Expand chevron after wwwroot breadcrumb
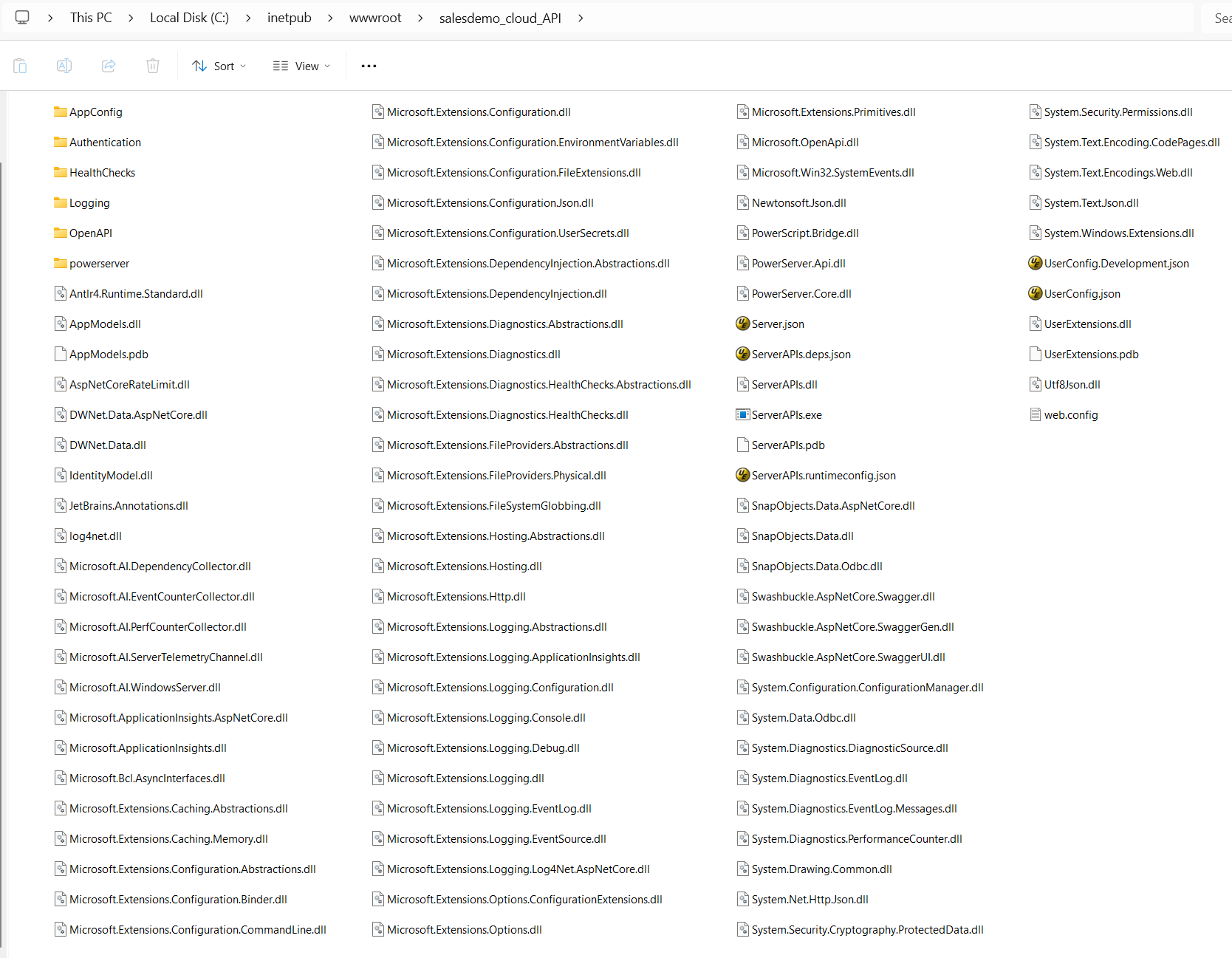This screenshot has height=958, width=1232. 420,18
